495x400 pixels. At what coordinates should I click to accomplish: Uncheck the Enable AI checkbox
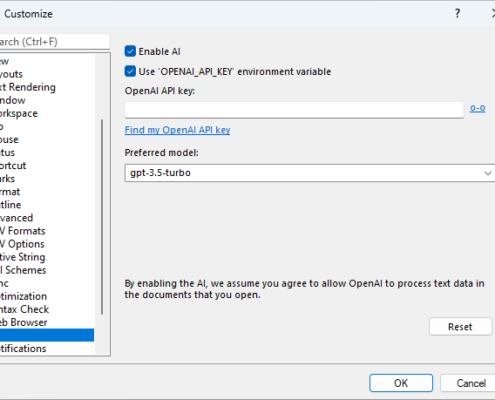coord(130,51)
